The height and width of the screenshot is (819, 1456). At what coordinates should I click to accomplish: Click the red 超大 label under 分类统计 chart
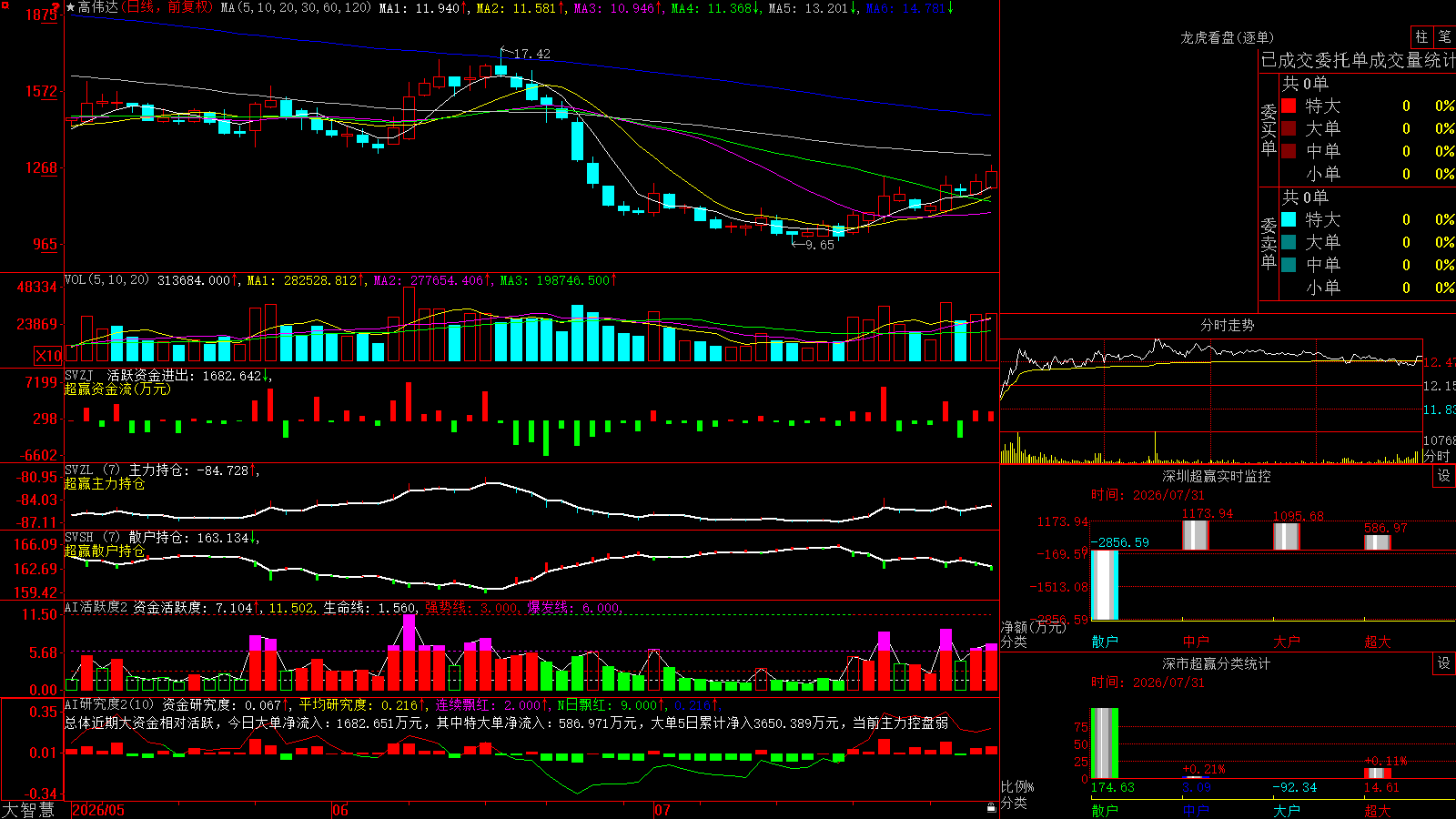pyautogui.click(x=1378, y=811)
